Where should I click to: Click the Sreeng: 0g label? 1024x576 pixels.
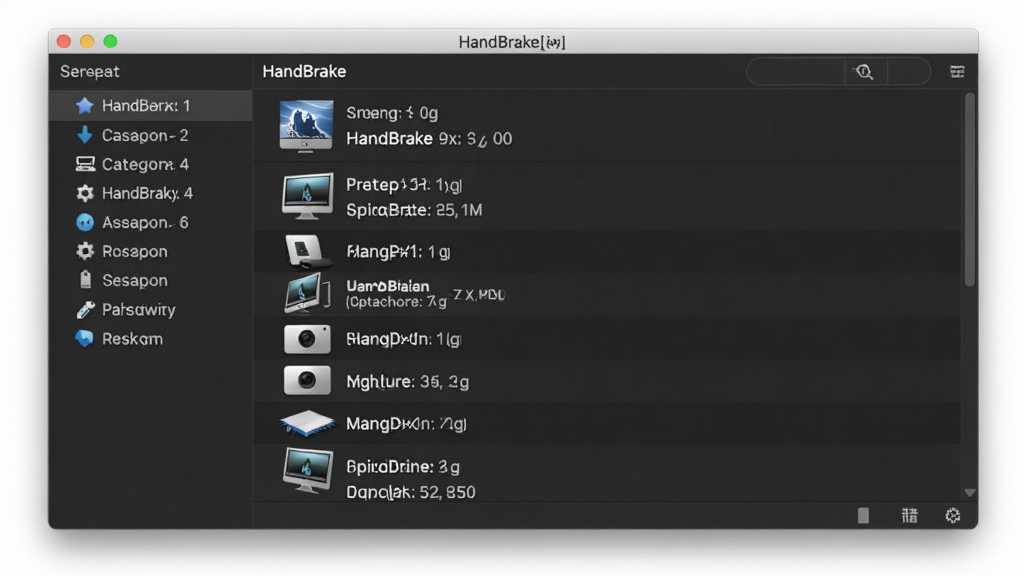coord(392,113)
